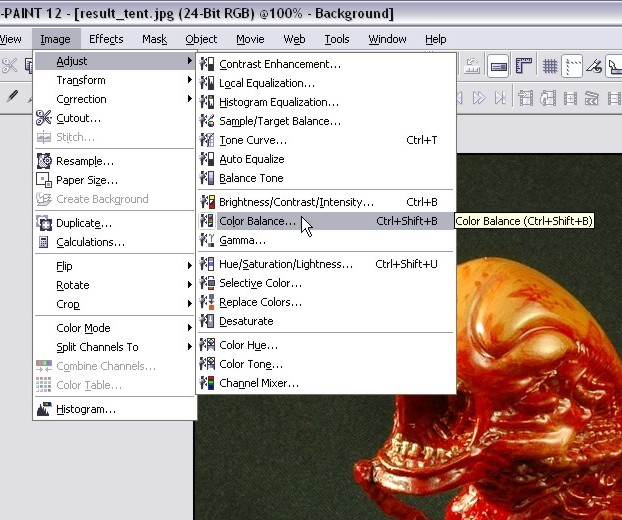
Task: Click the Color Balance icon
Action: pos(207,221)
